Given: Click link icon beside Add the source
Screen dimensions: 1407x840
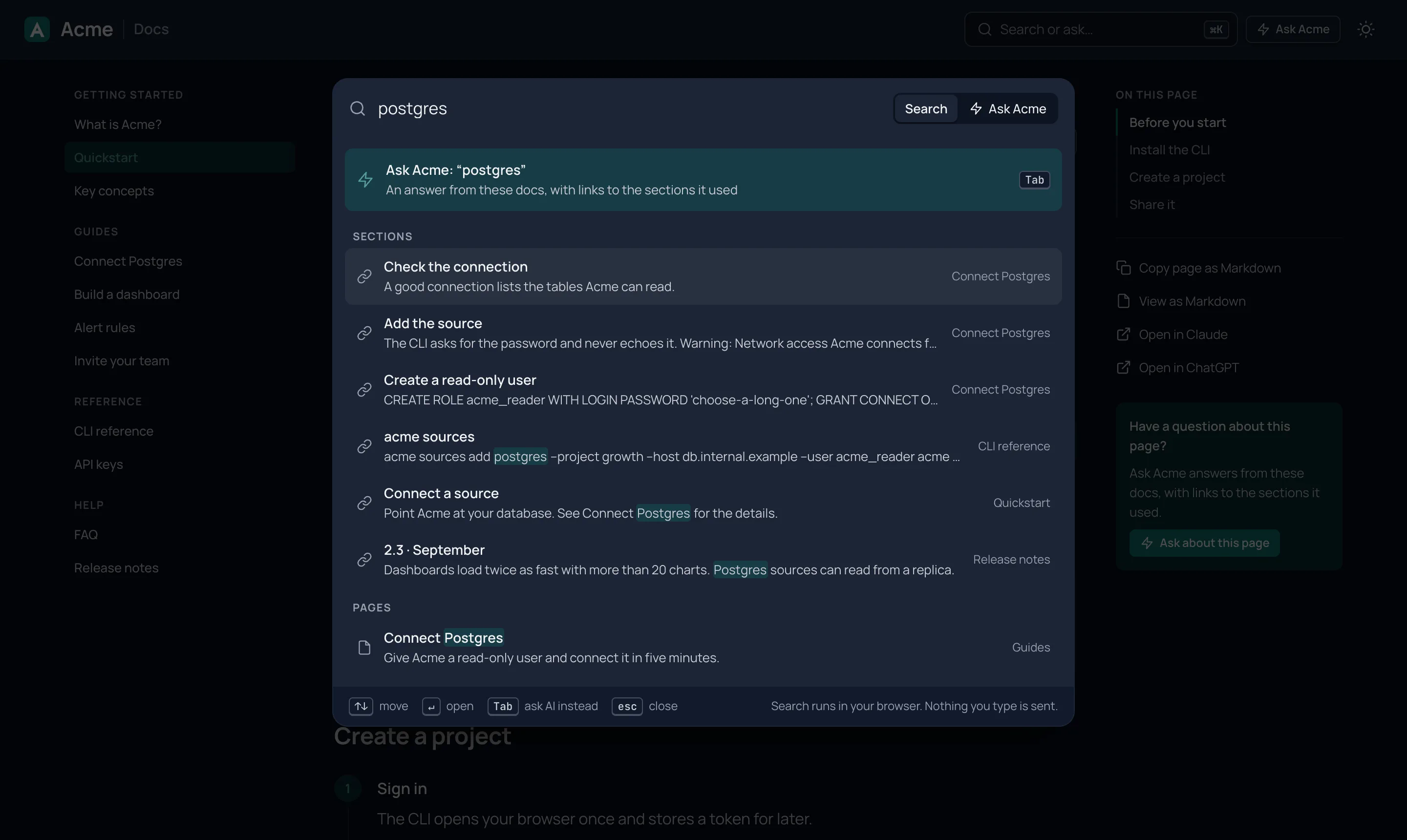Looking at the screenshot, I should tap(364, 333).
